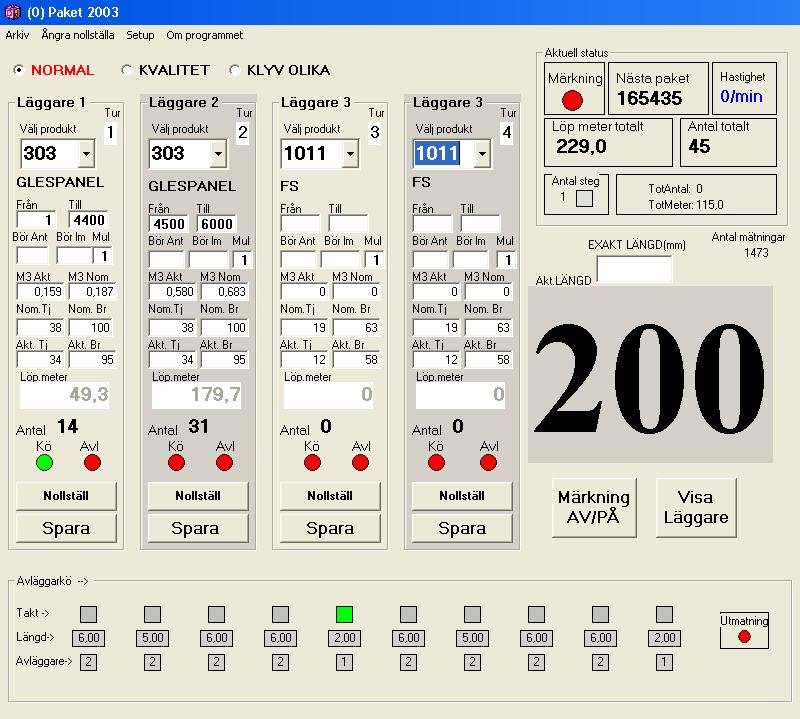Toggle the Antal steg checkbox

[x=584, y=198]
